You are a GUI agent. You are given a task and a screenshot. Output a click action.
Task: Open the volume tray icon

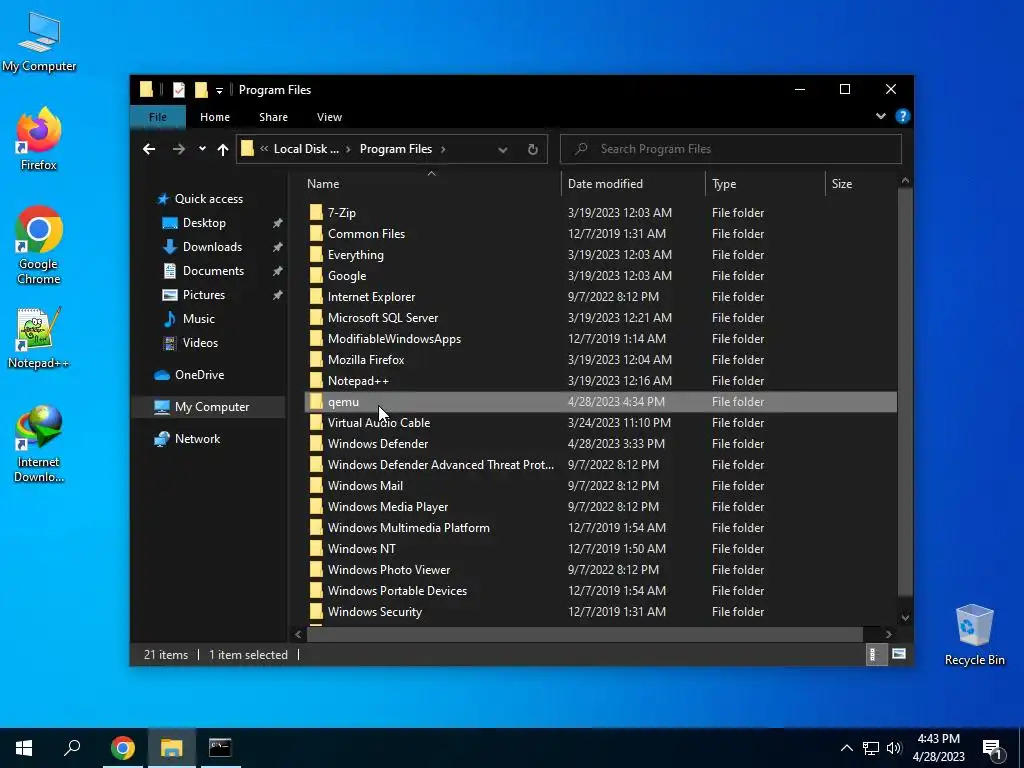pyautogui.click(x=894, y=748)
